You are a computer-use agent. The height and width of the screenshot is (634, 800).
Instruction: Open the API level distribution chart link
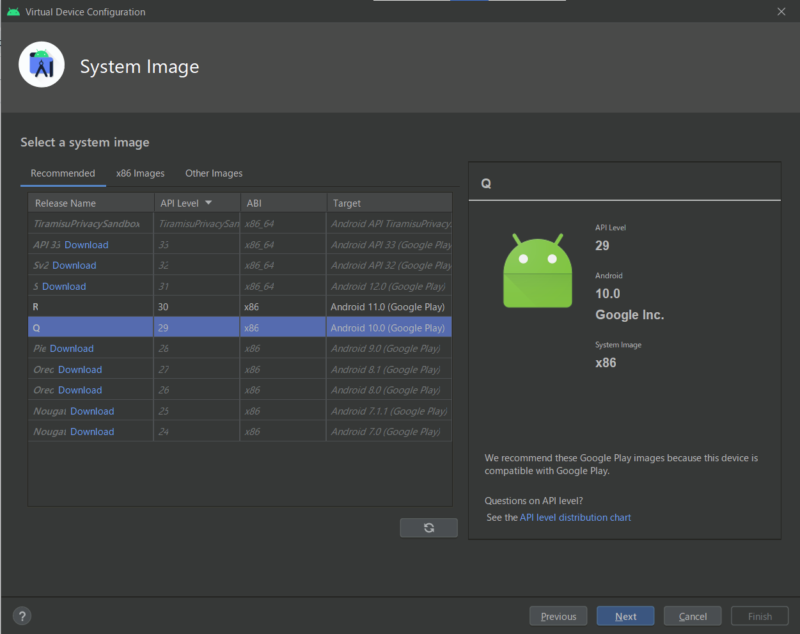tap(575, 517)
